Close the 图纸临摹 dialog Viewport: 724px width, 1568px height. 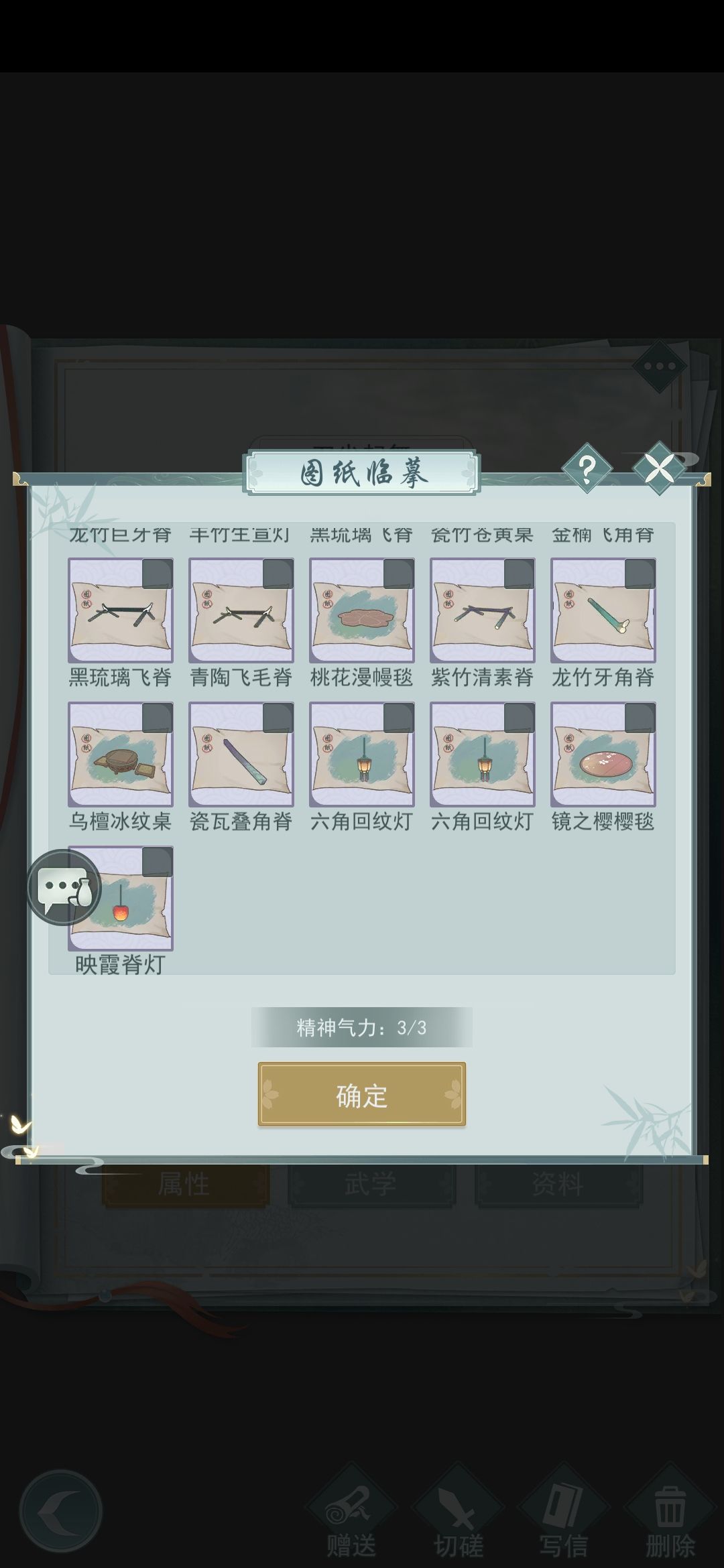click(x=659, y=468)
